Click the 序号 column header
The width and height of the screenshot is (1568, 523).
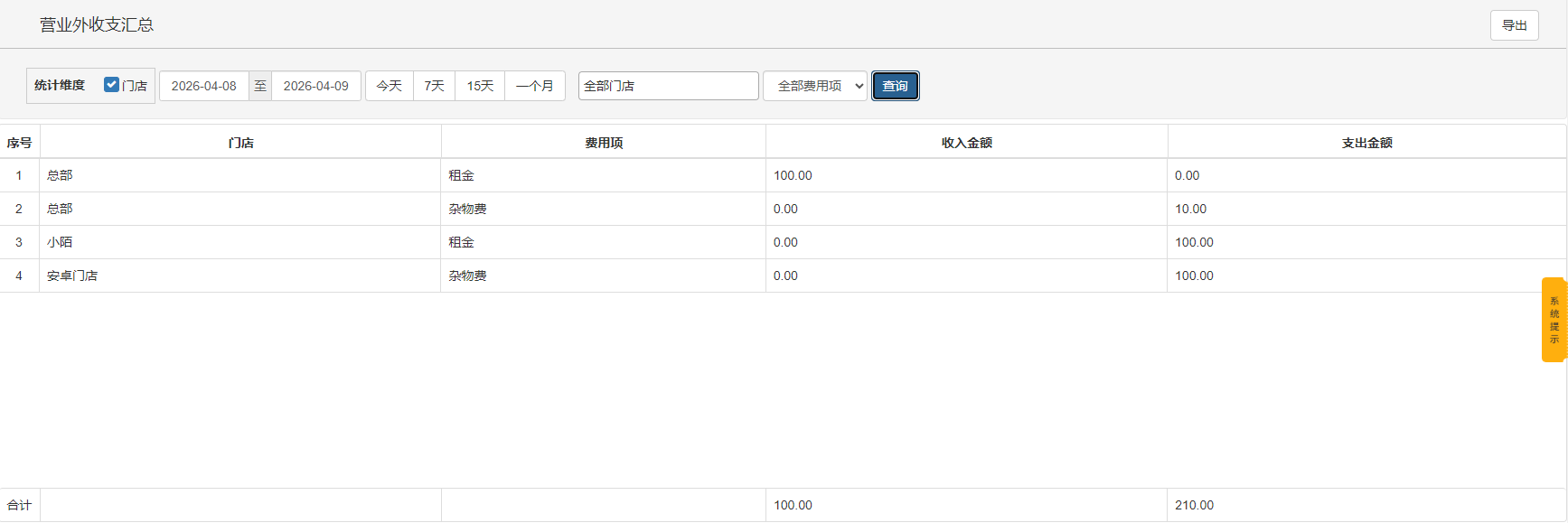19,143
